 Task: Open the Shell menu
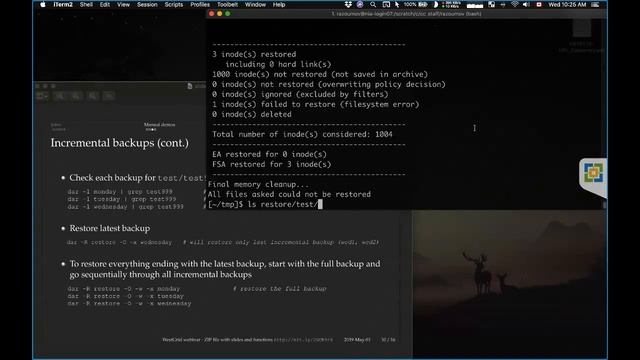86,4
